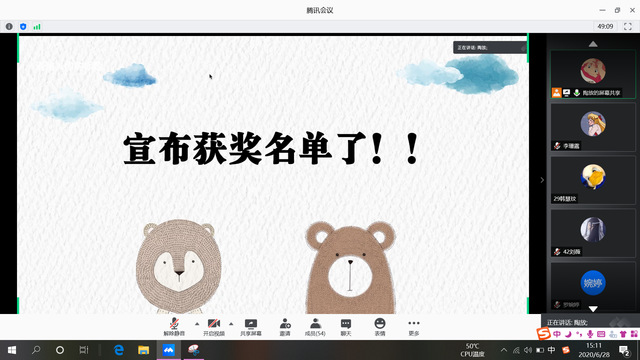Open the 共享屏幕 share screen option
640x360 pixels.
pyautogui.click(x=251, y=327)
